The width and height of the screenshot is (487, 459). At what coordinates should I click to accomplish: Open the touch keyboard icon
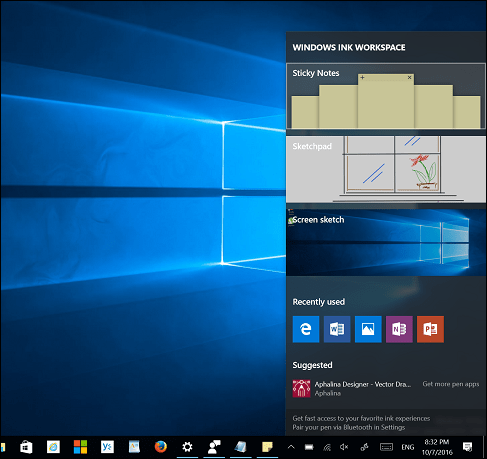tap(386, 447)
